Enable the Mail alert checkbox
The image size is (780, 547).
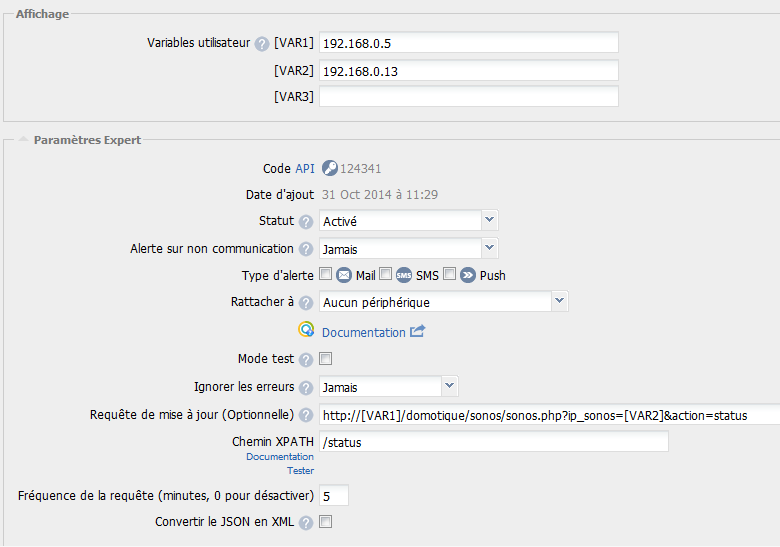[x=325, y=274]
